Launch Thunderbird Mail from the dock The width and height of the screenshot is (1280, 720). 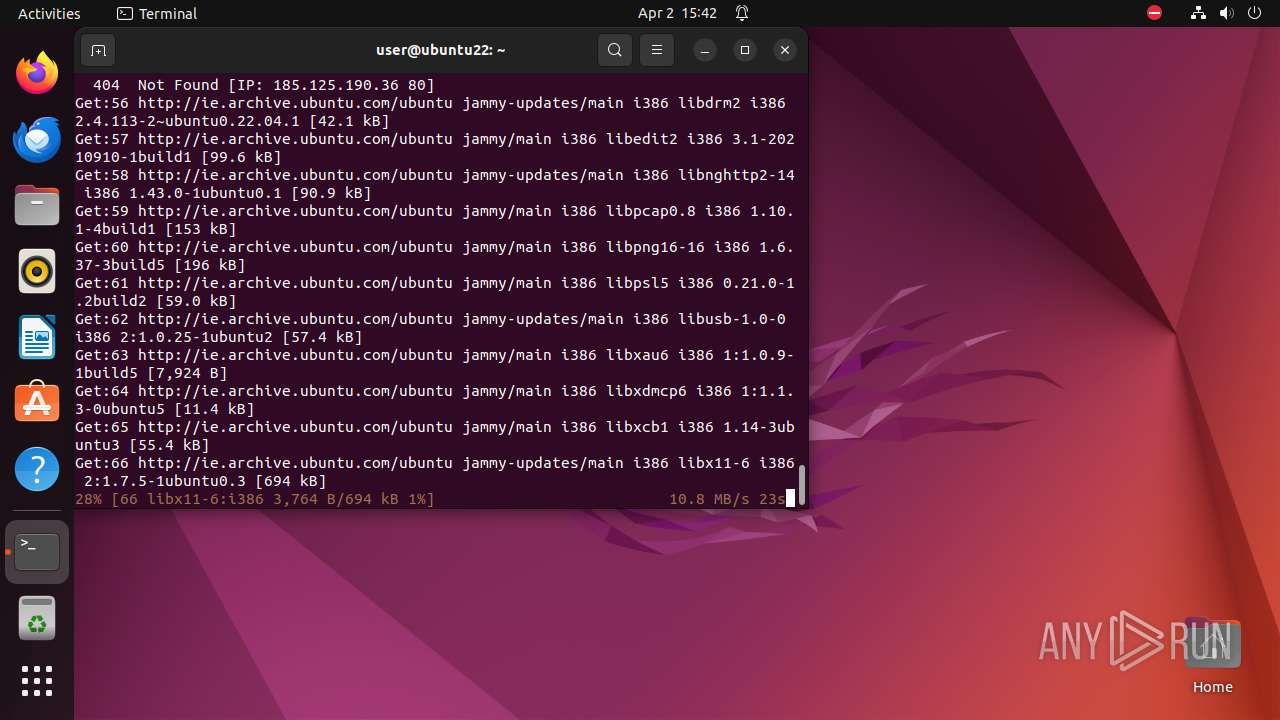[37, 139]
